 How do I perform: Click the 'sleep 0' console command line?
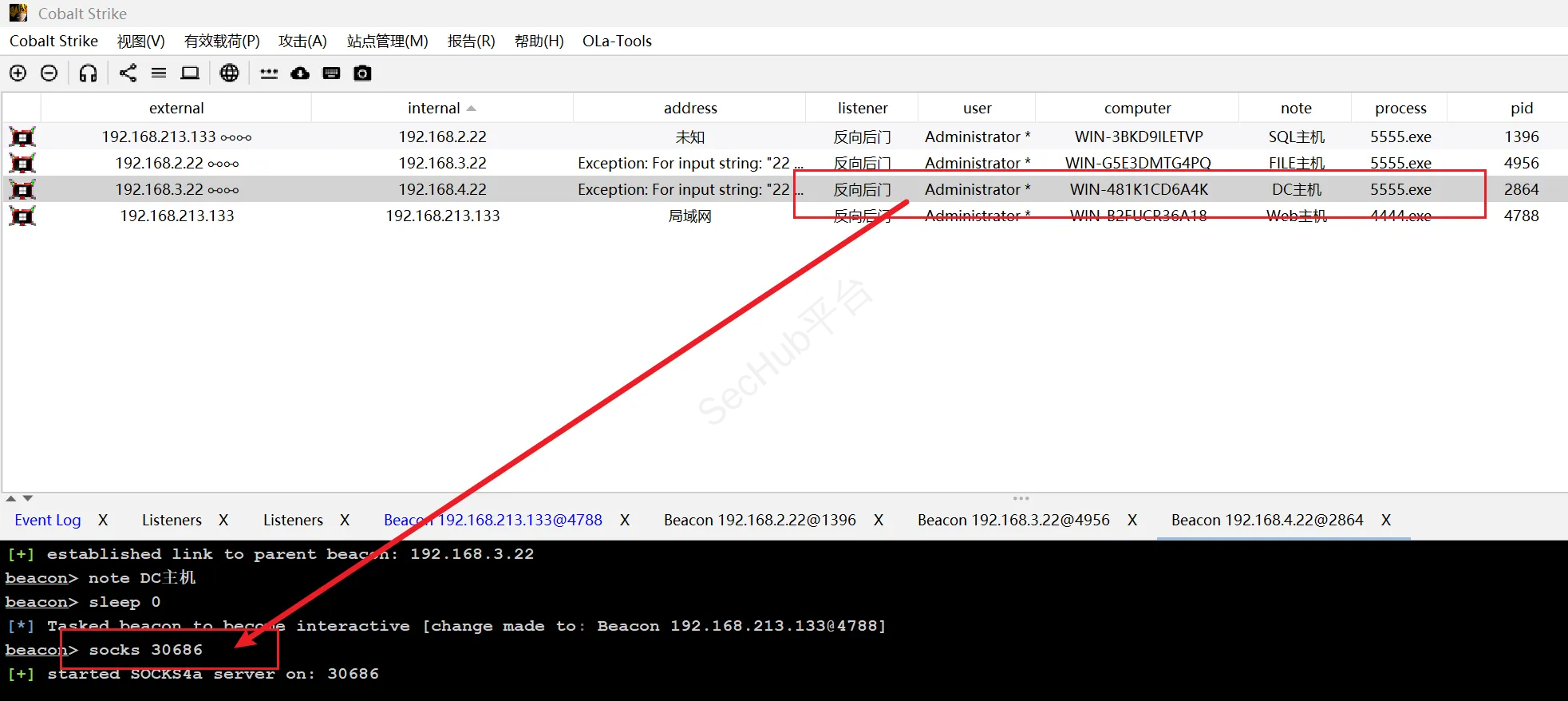[x=83, y=602]
